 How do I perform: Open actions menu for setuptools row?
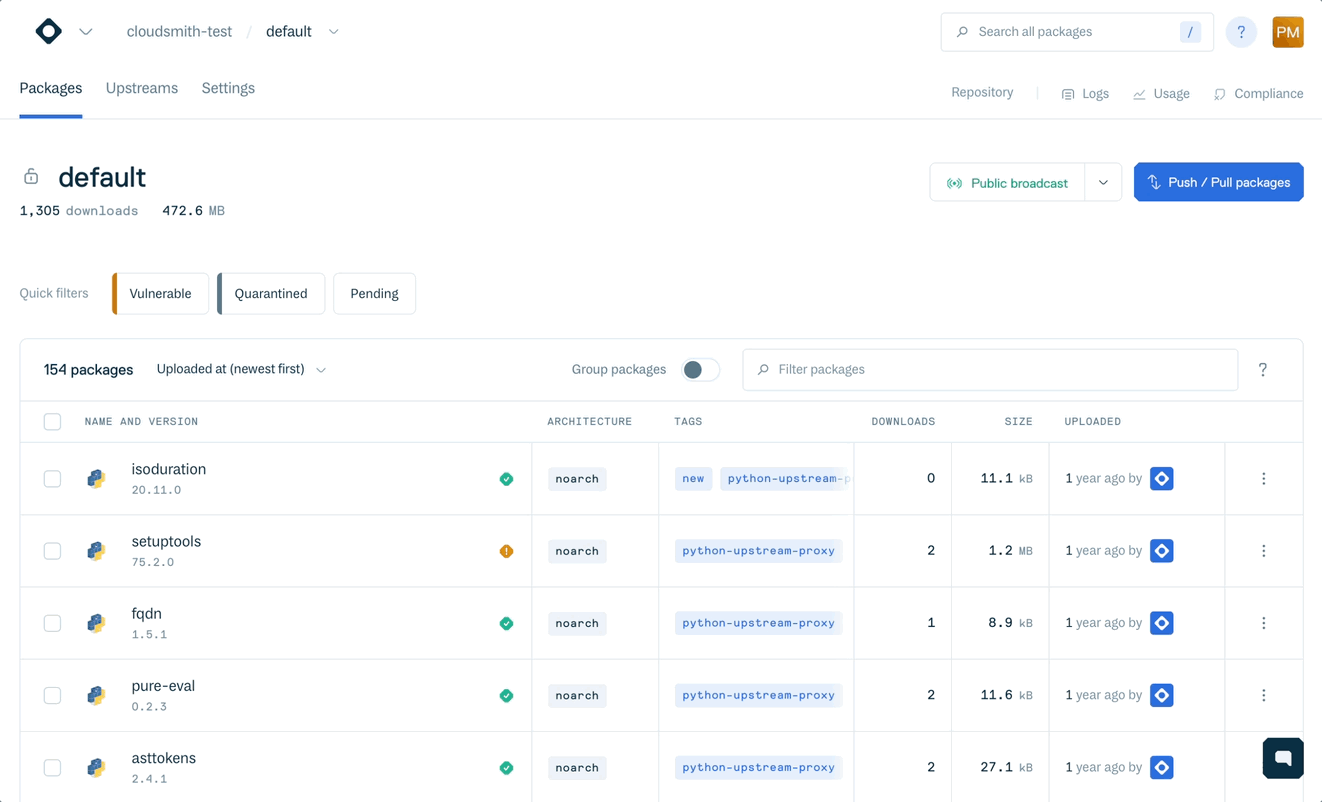point(1264,551)
